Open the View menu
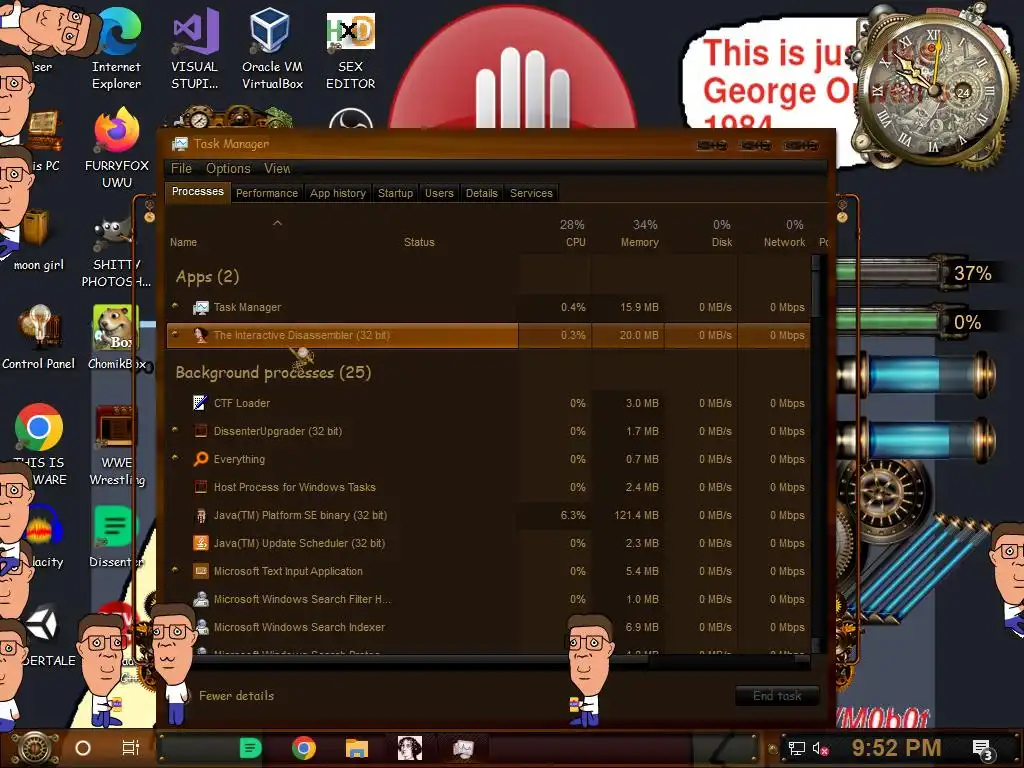1024x768 pixels. pyautogui.click(x=277, y=168)
